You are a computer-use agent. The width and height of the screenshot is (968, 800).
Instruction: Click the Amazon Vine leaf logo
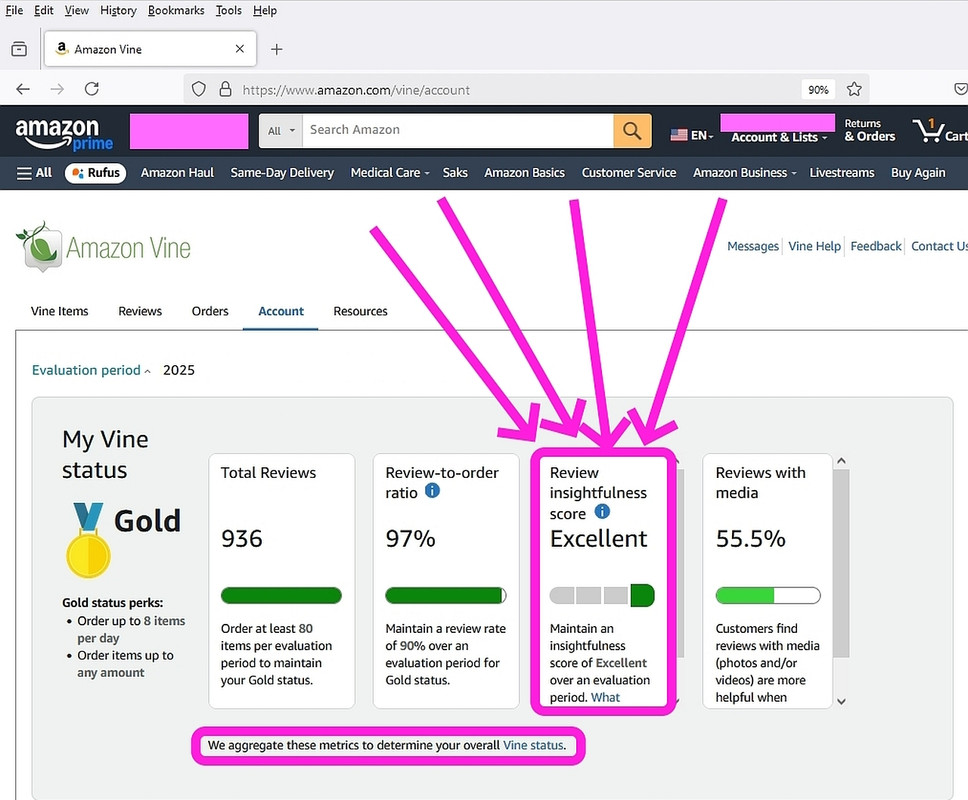104,248
